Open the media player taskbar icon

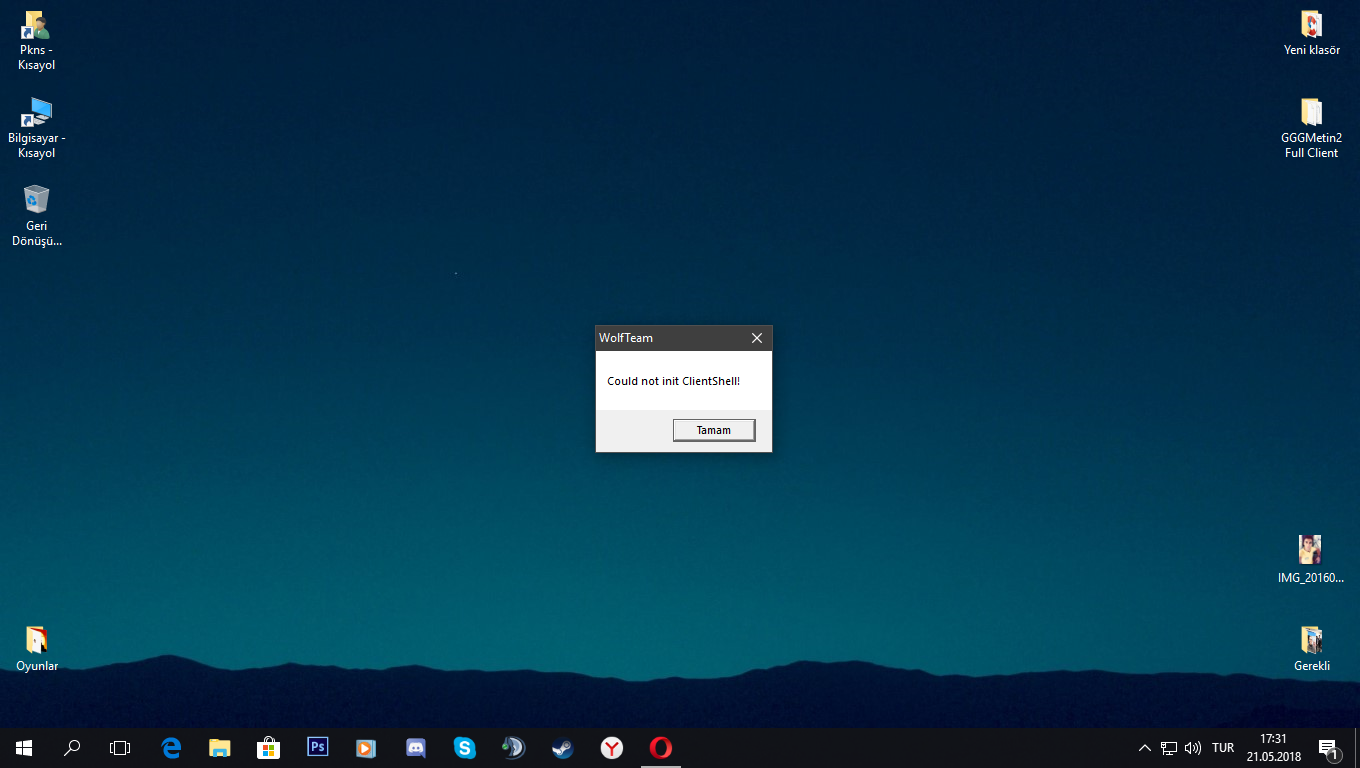coord(367,748)
